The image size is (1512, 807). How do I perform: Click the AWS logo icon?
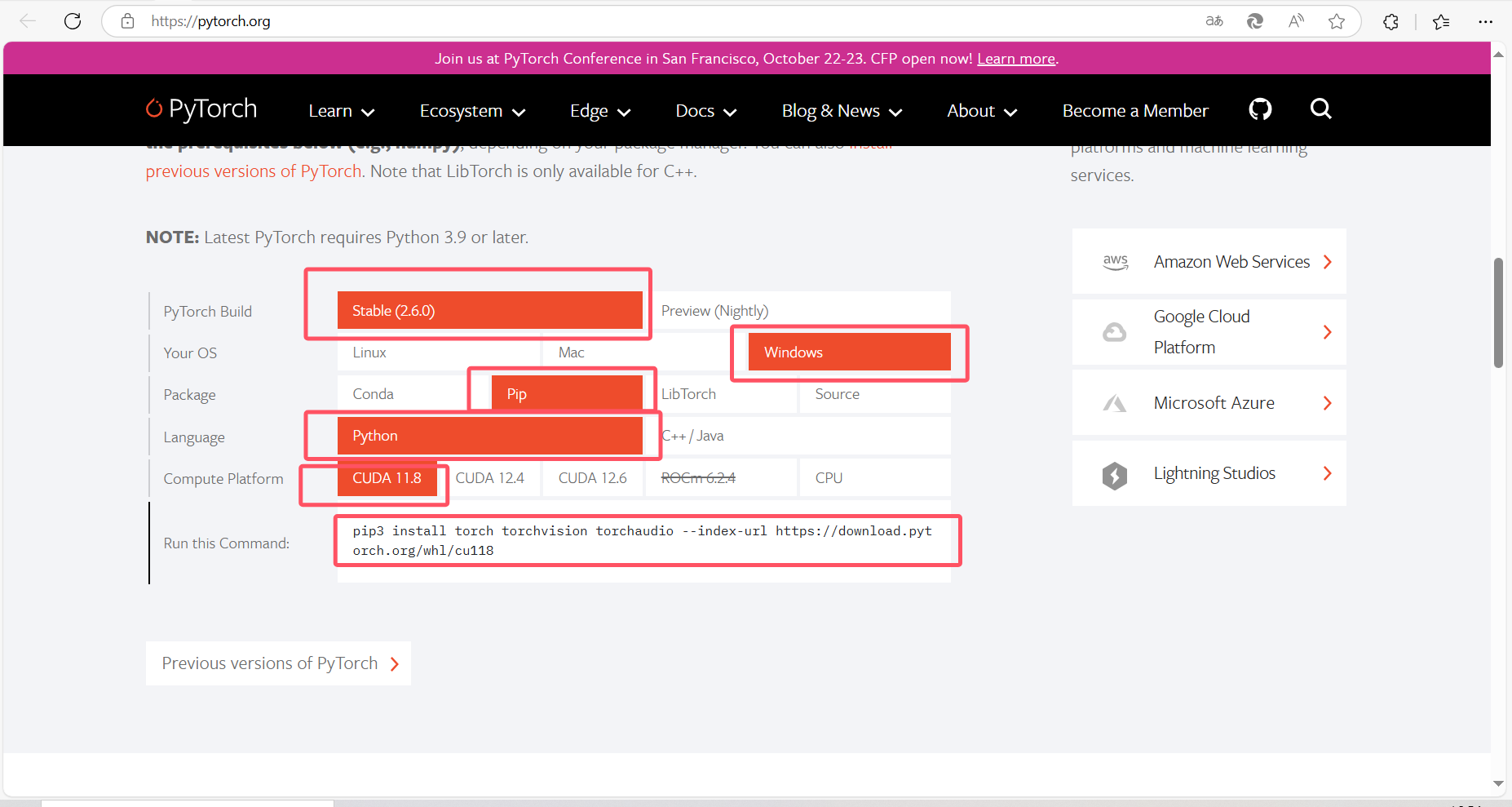(x=1115, y=262)
